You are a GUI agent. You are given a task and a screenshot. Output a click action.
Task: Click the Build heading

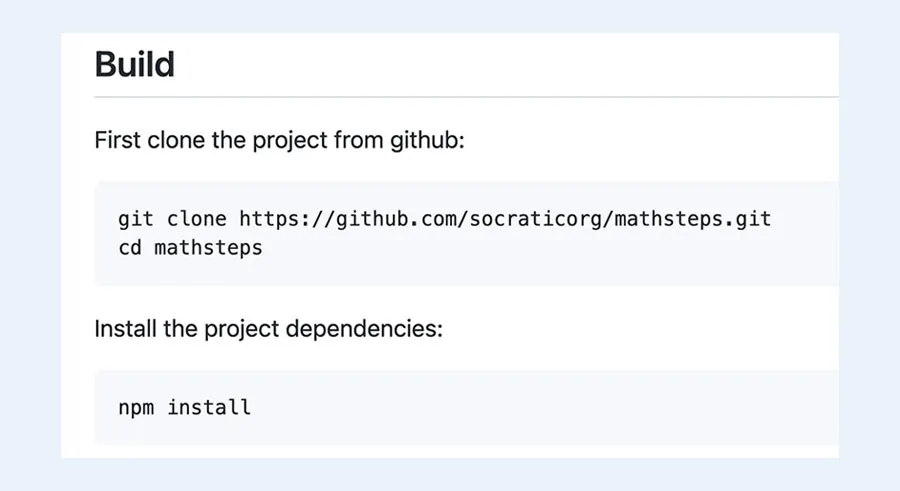[134, 64]
